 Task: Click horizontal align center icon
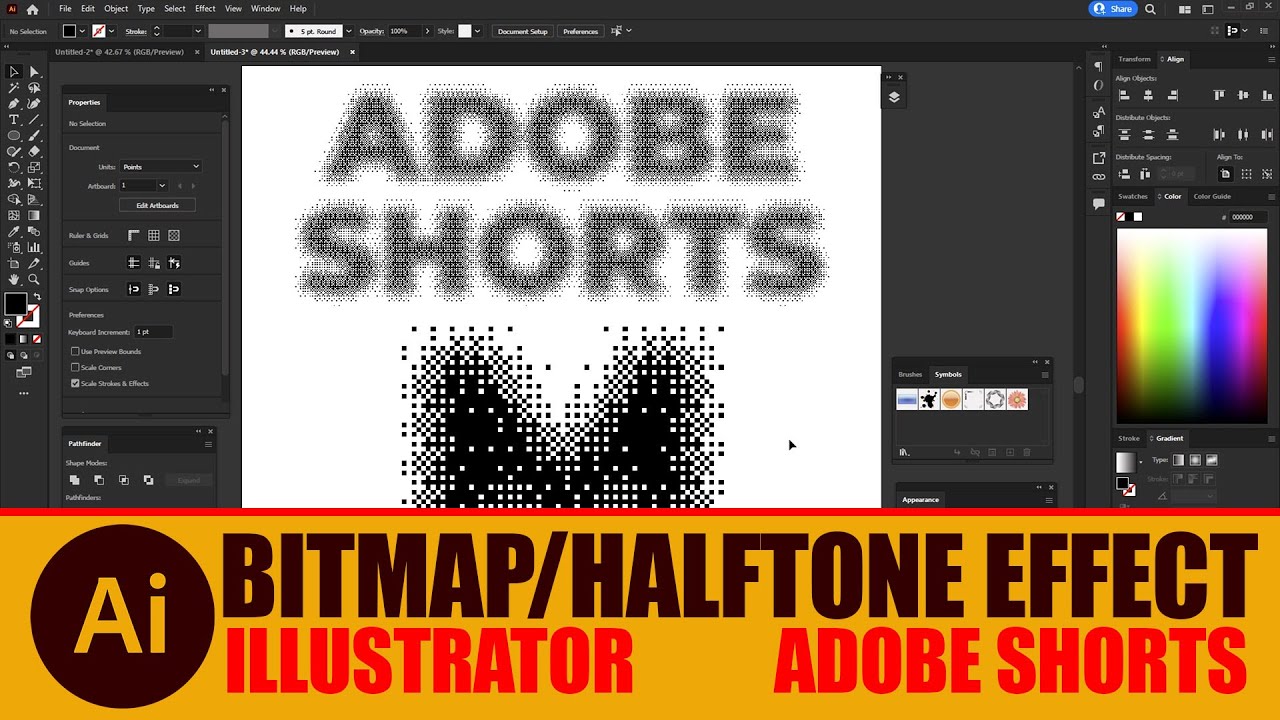click(x=1148, y=95)
